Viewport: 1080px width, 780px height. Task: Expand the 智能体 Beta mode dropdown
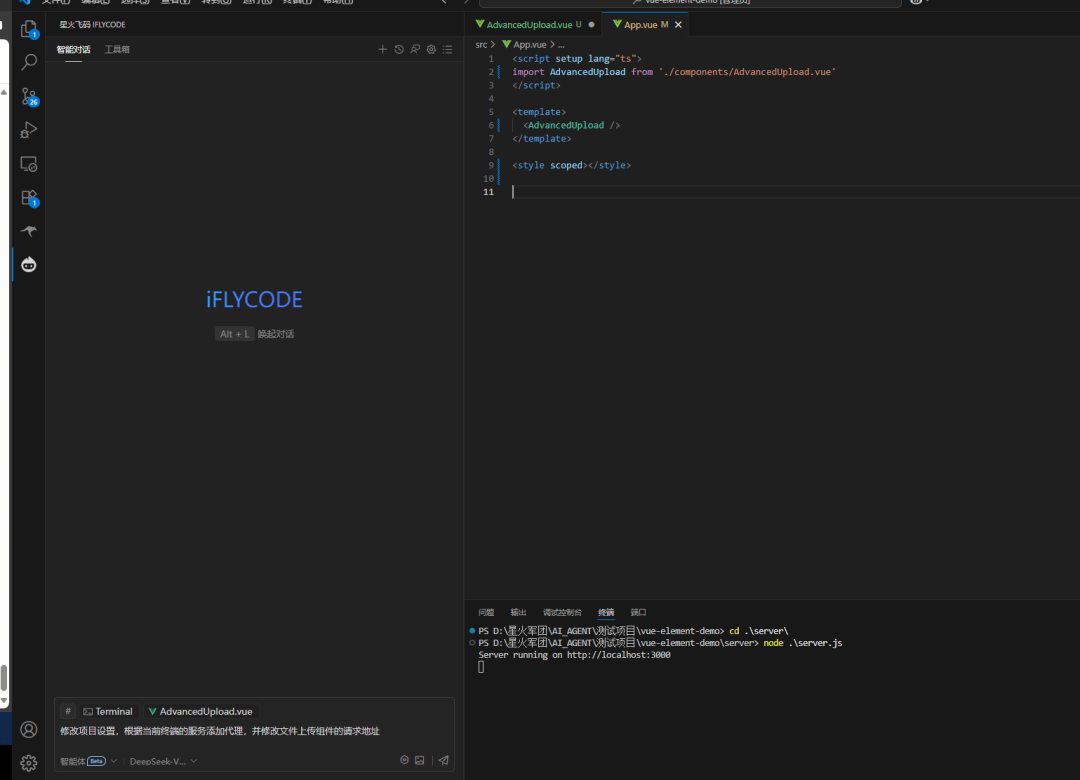[88, 761]
